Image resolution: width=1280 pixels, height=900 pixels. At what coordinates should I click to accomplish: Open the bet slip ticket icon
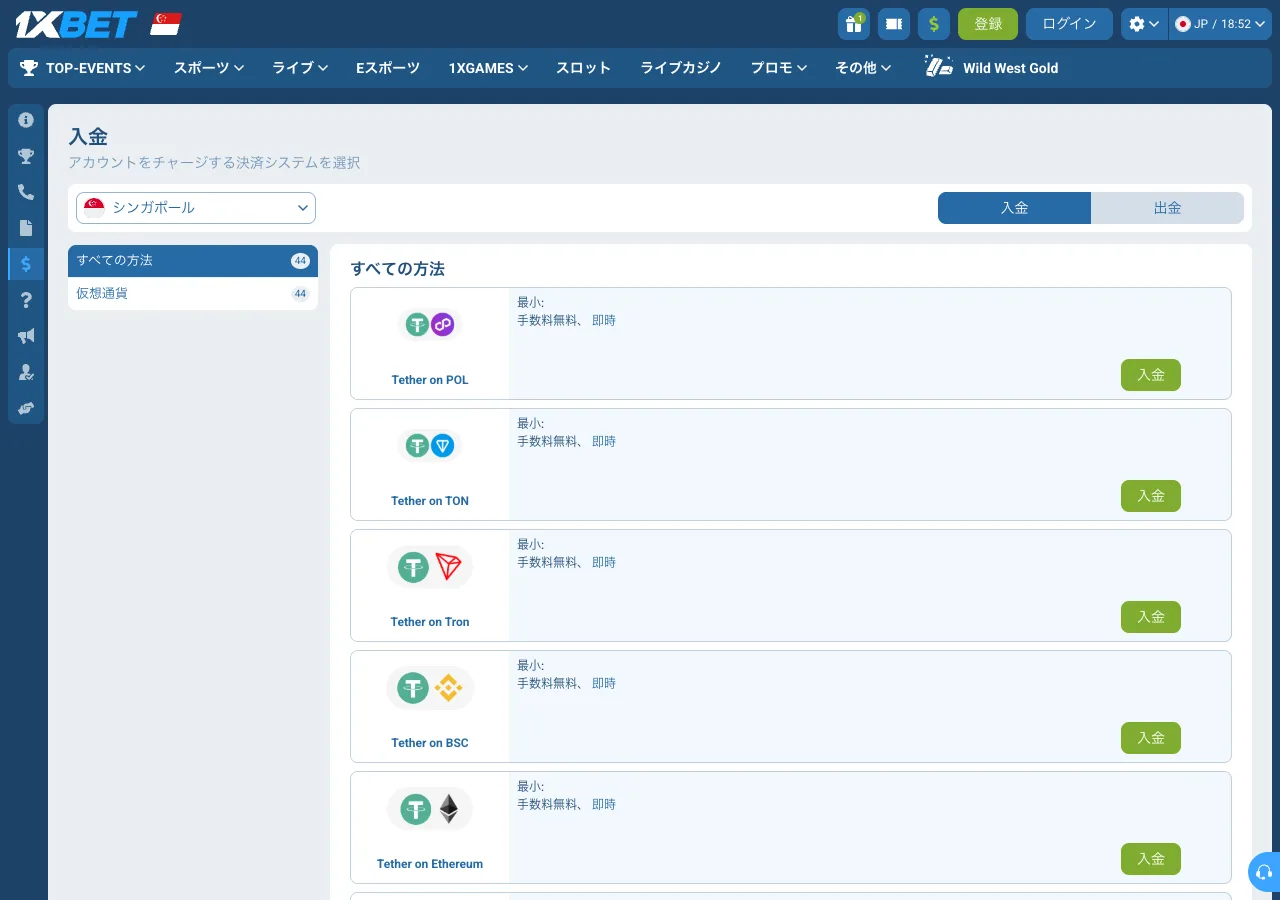(894, 24)
